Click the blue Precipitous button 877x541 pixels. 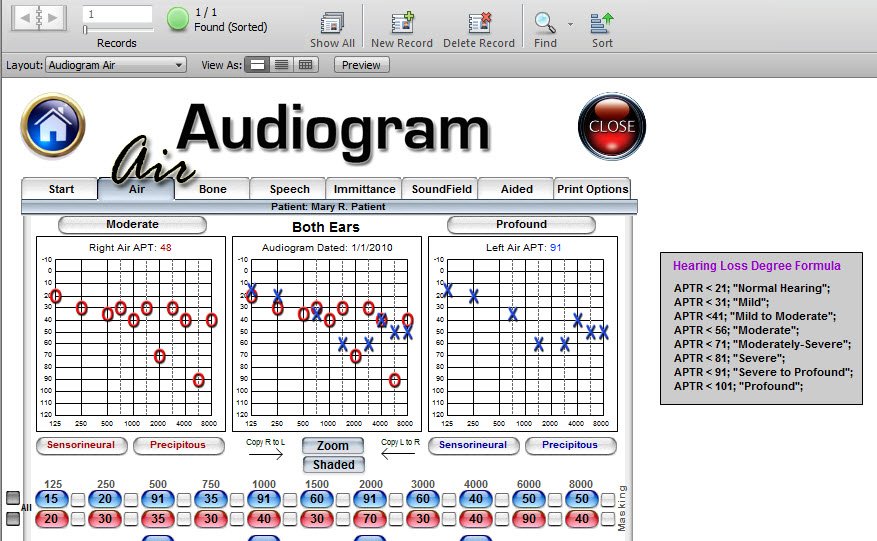(x=570, y=445)
